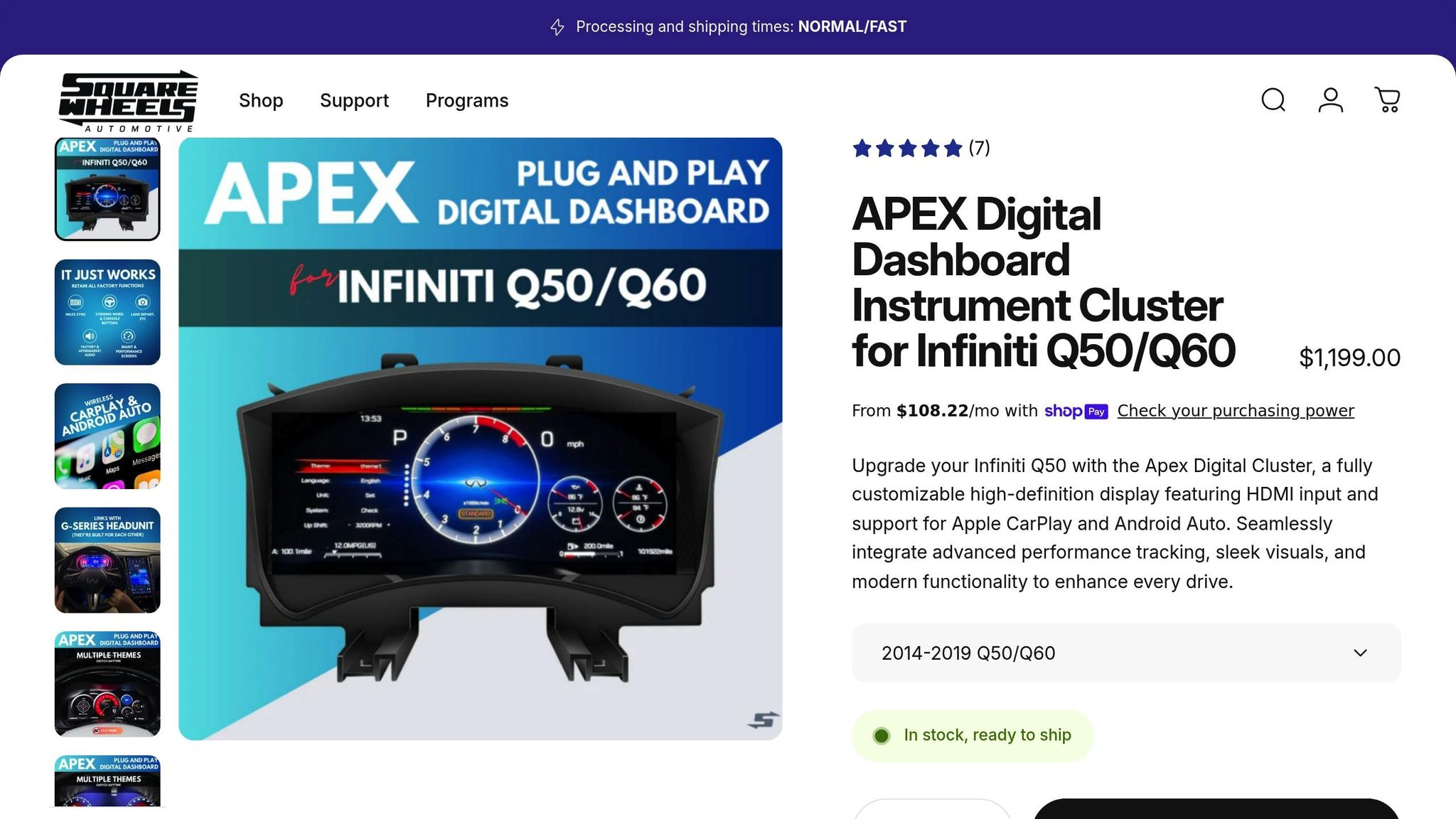
Task: Click the product title APEX Digital Dashboard
Action: (x=1044, y=282)
